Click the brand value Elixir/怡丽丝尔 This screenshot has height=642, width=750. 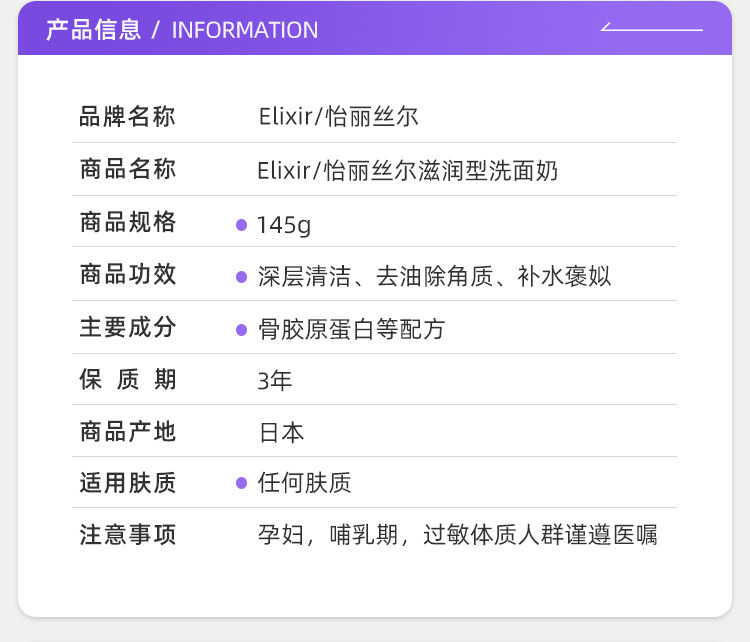[337, 117]
